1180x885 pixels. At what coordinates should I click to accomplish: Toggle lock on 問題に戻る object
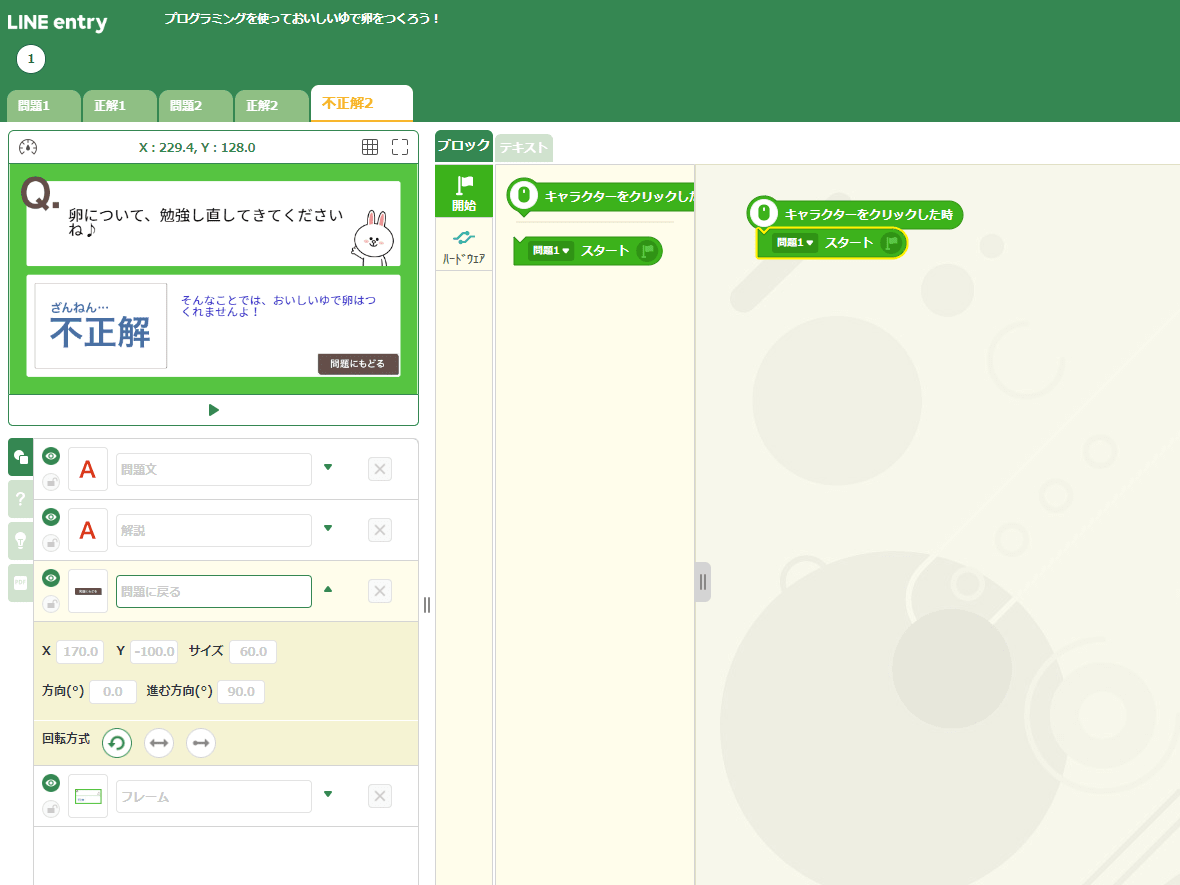pyautogui.click(x=50, y=604)
